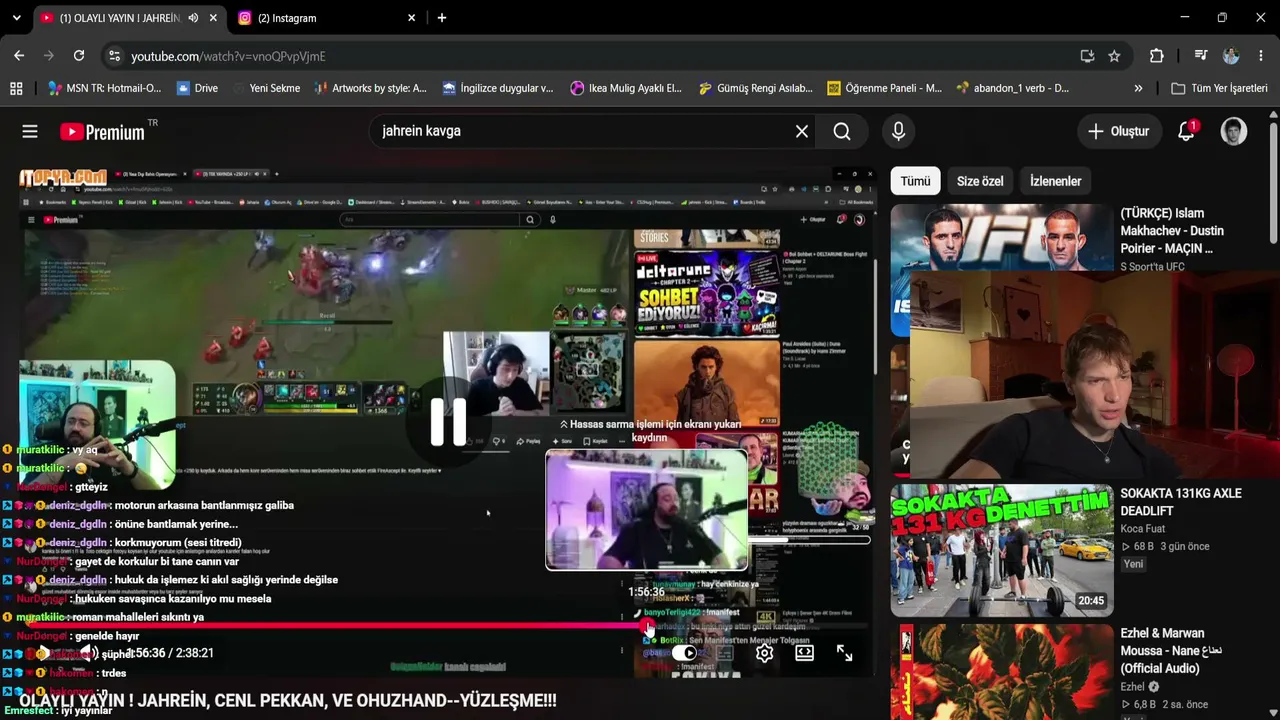Pause the video using the center button
Screen dimensions: 1280x720
pos(447,421)
